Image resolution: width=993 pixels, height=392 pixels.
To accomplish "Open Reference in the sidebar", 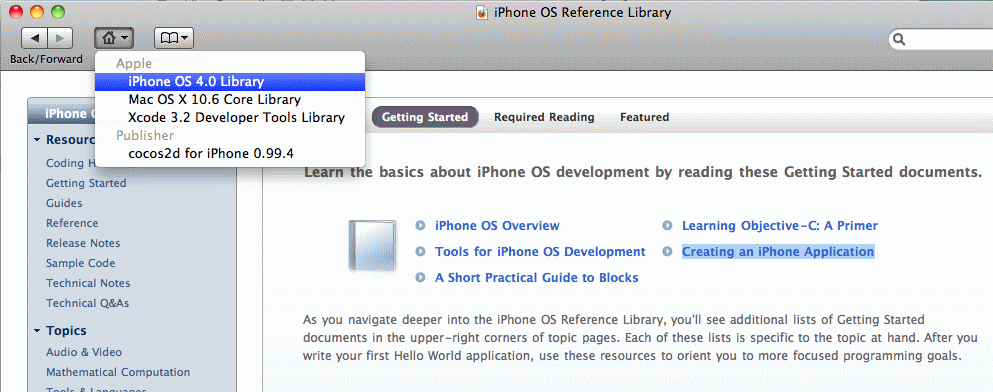I will 72,223.
